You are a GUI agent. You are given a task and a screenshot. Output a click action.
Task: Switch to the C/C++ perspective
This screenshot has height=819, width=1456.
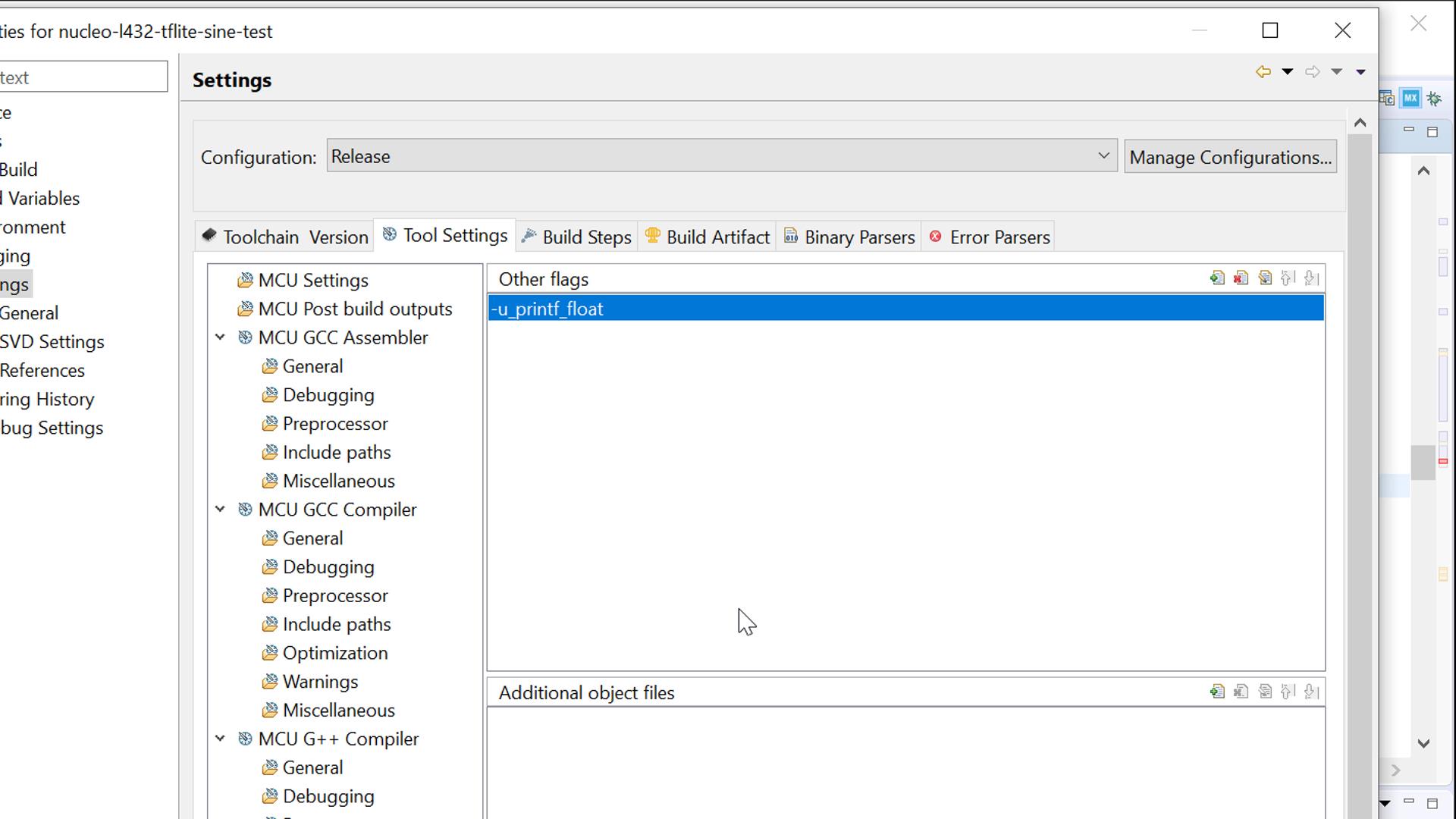1385,99
